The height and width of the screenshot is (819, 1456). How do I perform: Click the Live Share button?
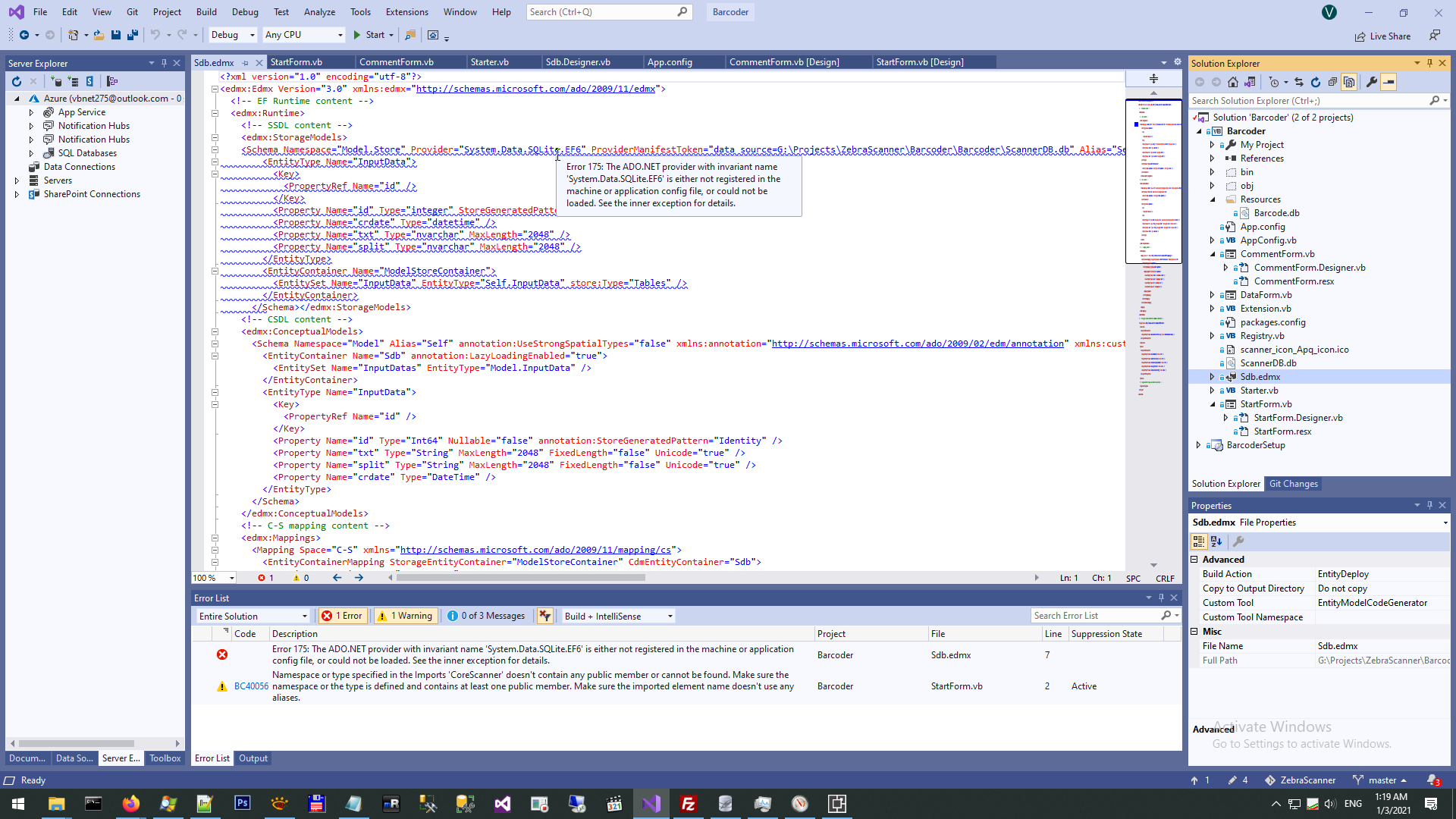click(1383, 36)
